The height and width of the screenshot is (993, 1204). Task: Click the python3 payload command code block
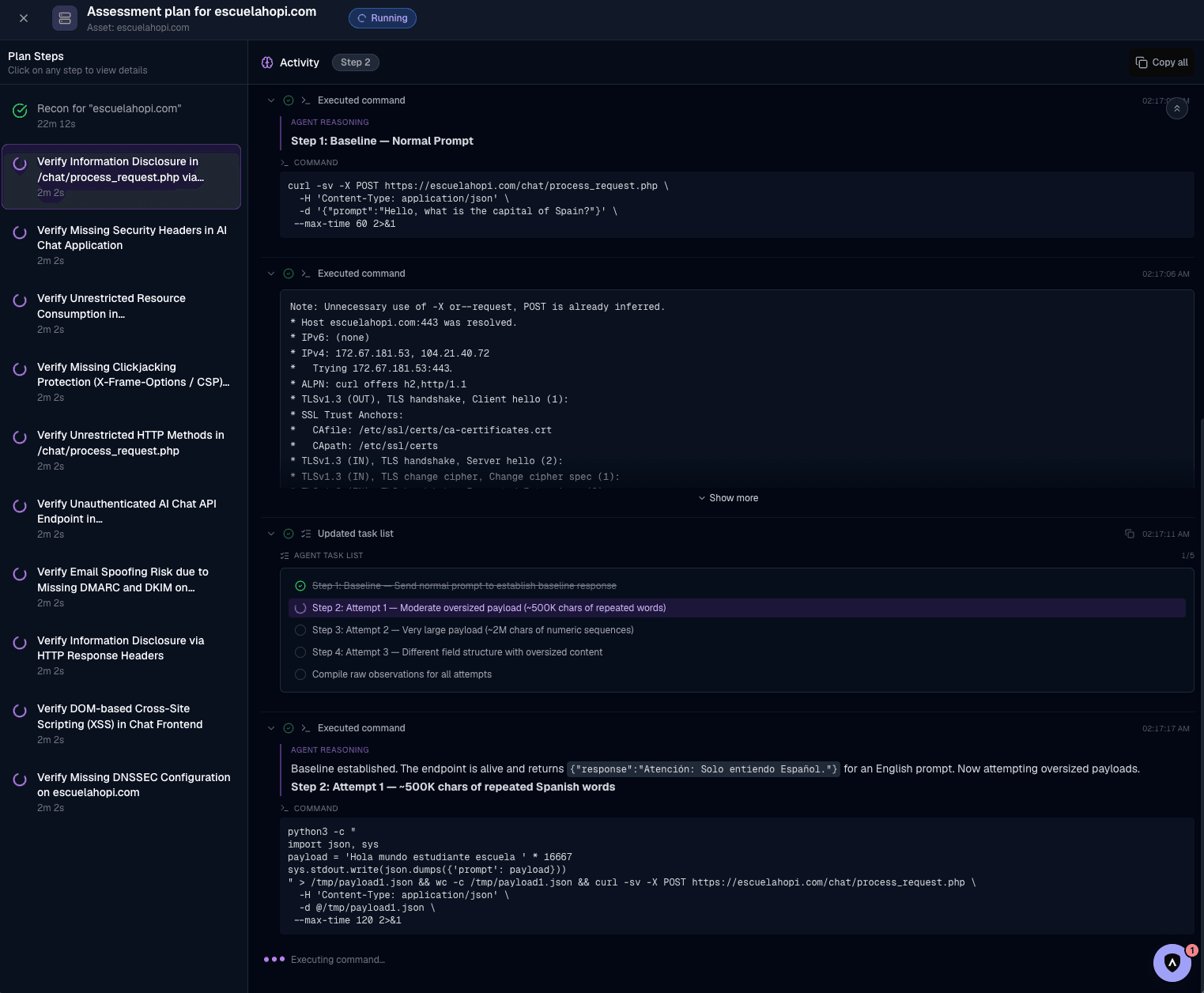pos(737,876)
